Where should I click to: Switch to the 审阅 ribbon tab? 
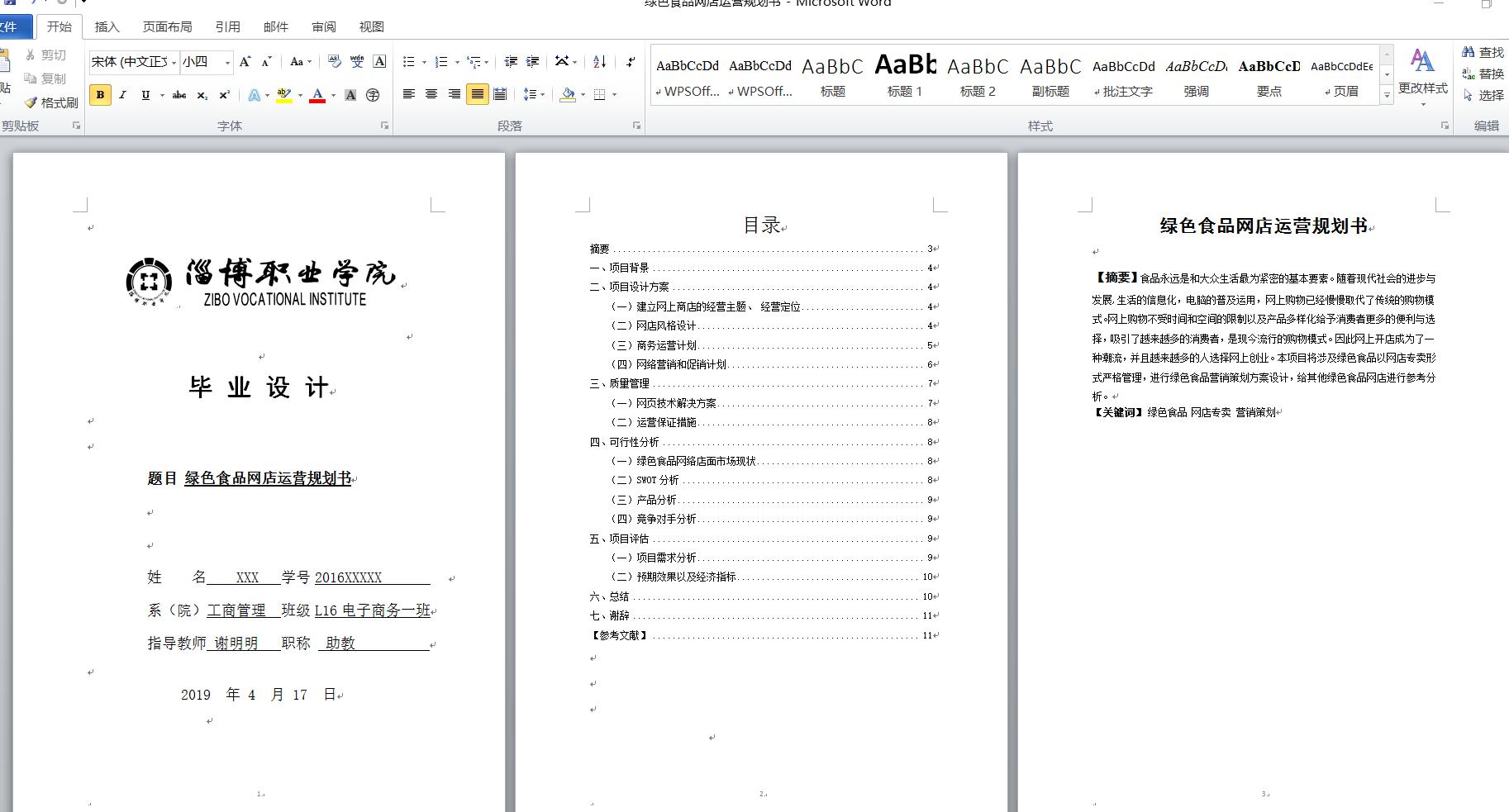[x=324, y=26]
